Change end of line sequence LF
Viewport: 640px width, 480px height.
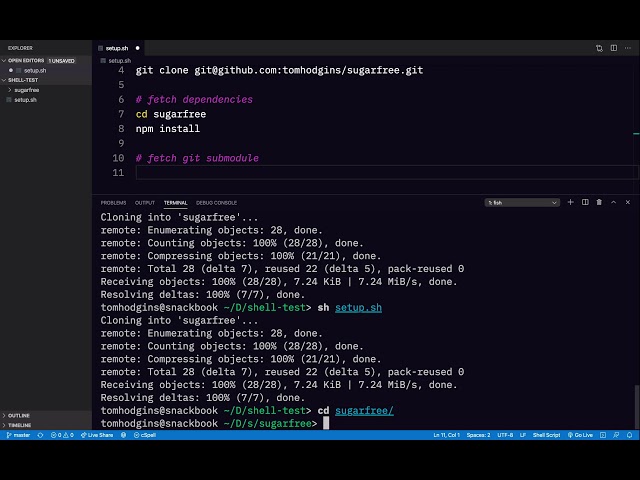pyautogui.click(x=523, y=435)
